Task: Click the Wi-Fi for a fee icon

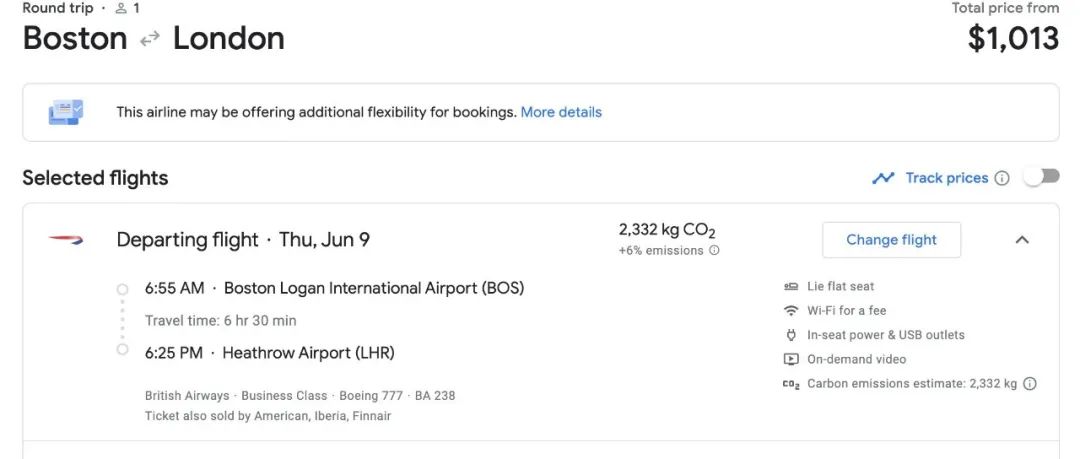Action: (791, 311)
